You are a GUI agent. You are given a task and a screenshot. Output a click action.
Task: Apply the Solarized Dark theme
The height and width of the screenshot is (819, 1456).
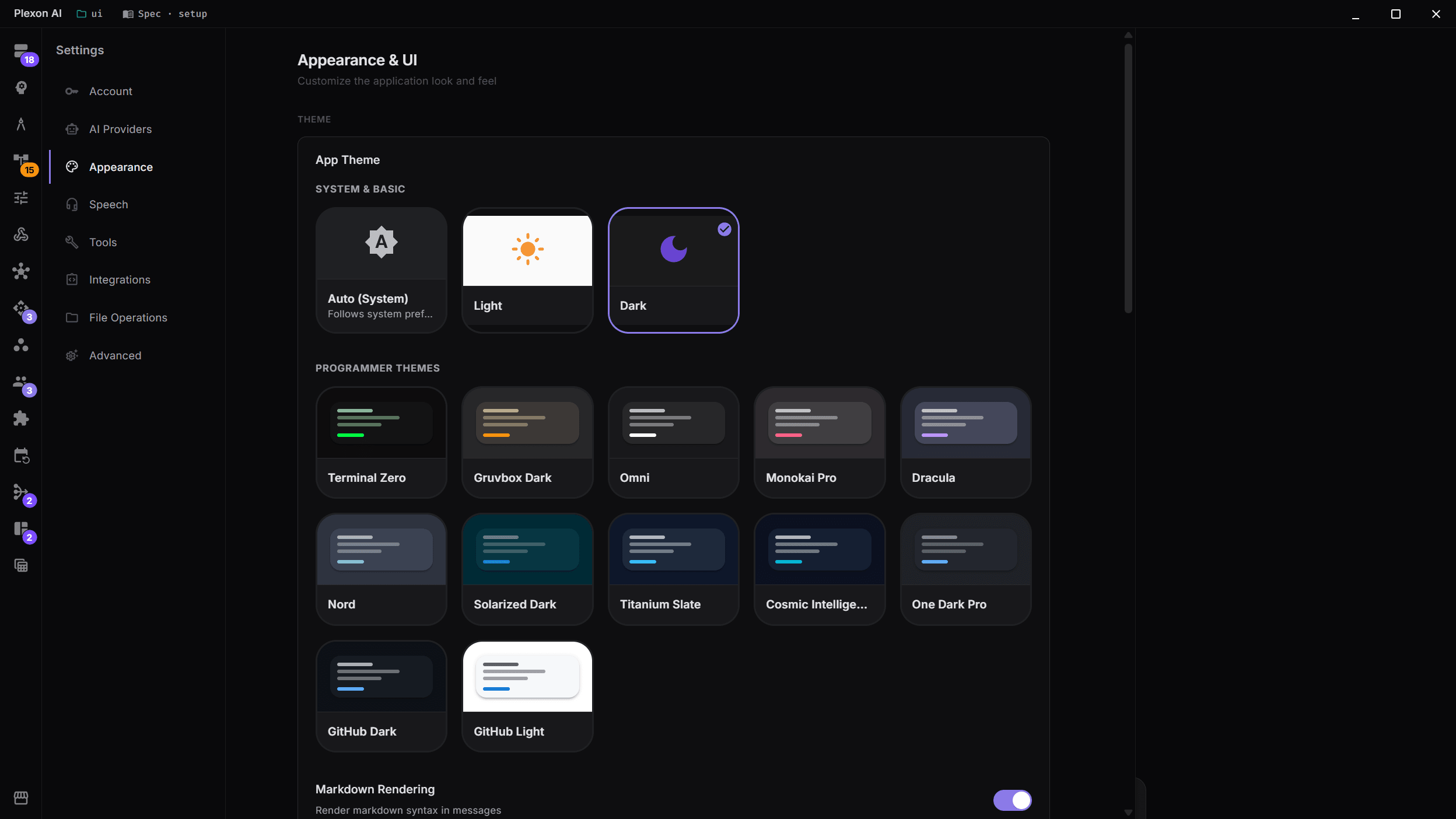[527, 569]
